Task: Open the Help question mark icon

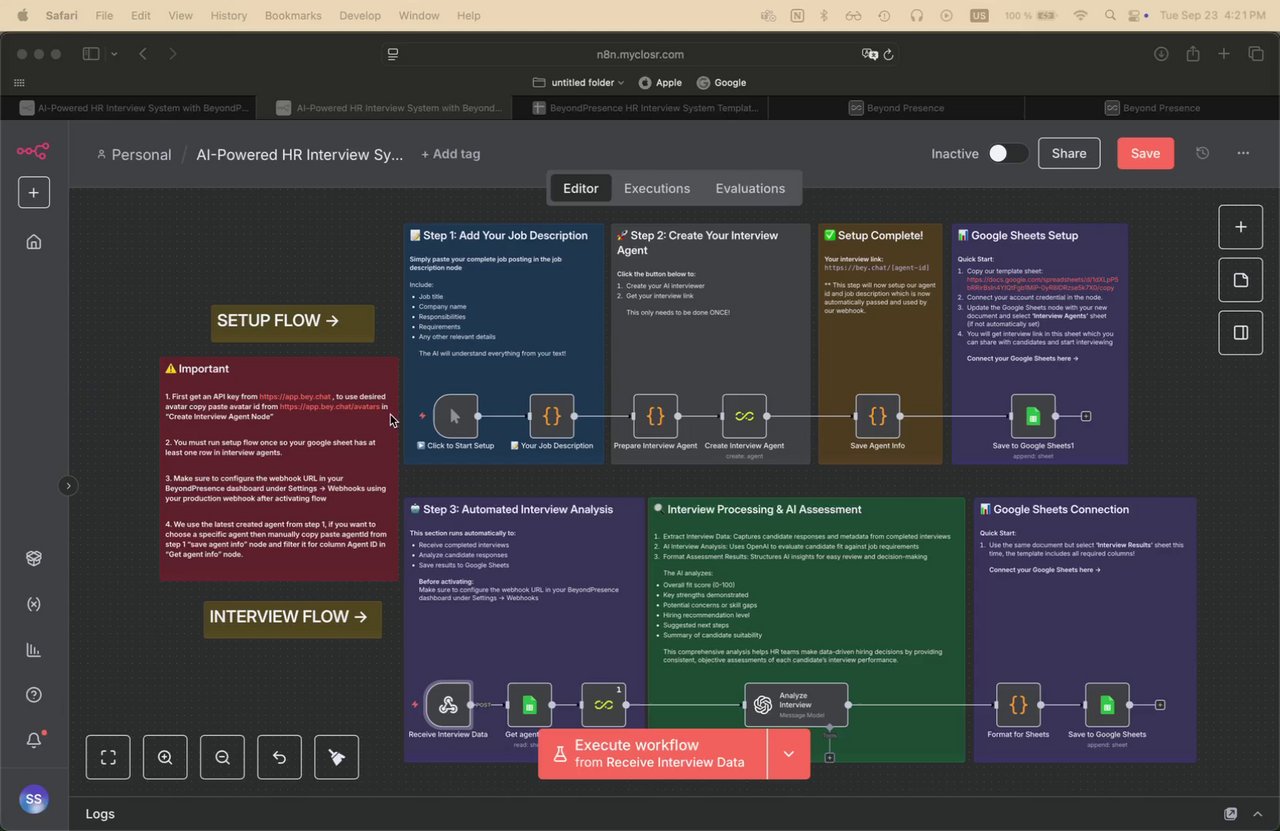Action: click(x=33, y=695)
